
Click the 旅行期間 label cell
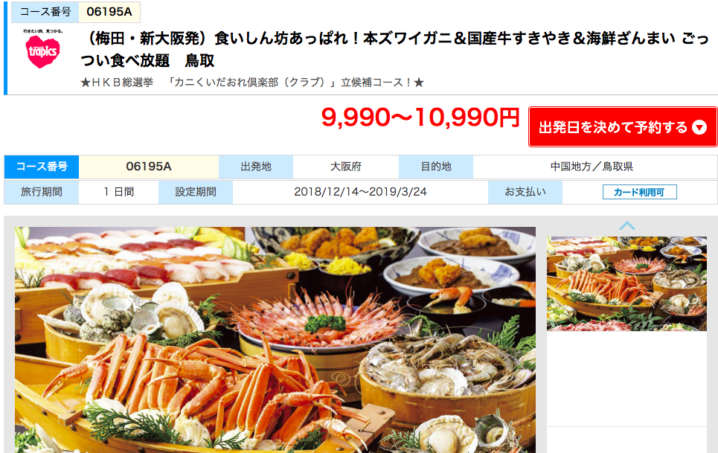42,192
